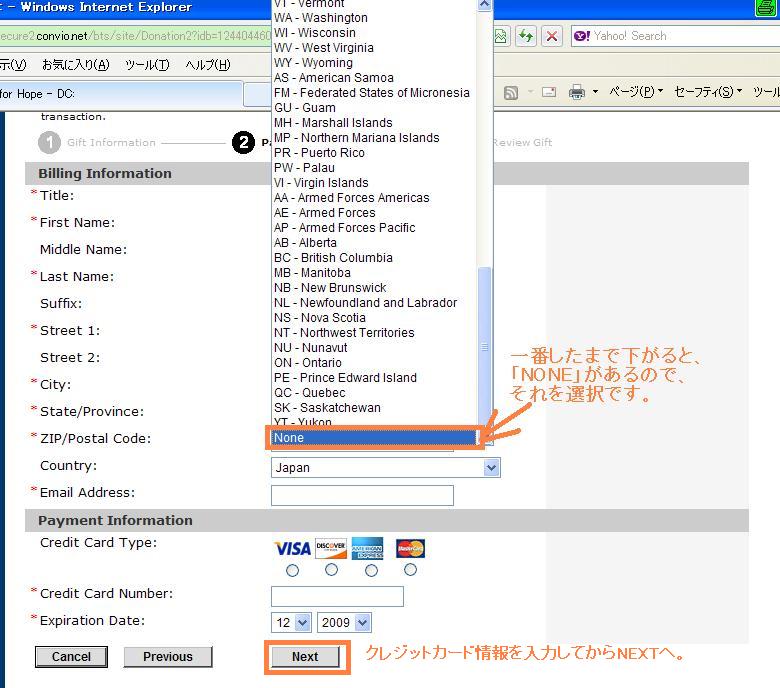
Task: Open the expiration year dropdown showing 2009
Action: 344,622
